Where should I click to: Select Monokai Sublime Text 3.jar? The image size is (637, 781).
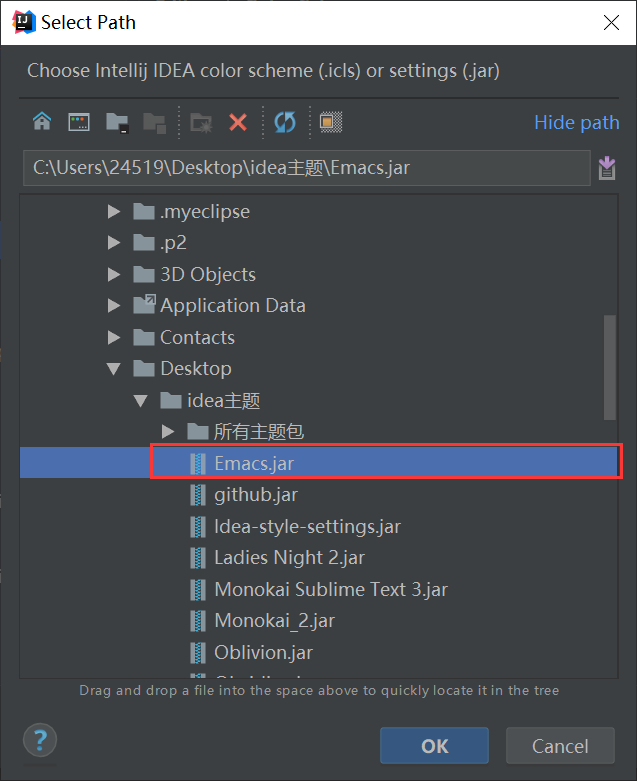coord(319,590)
